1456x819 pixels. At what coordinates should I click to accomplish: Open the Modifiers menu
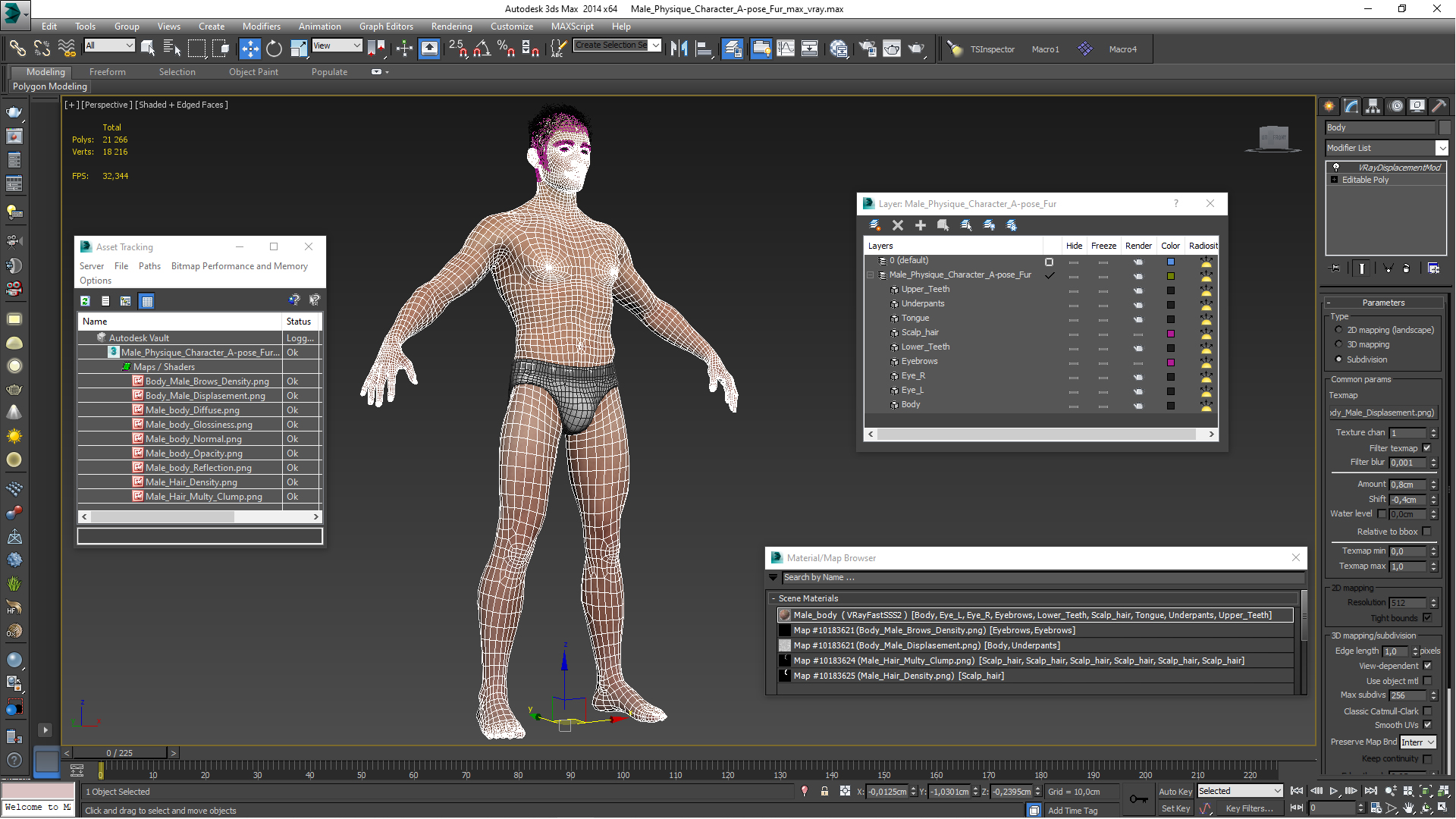(261, 26)
